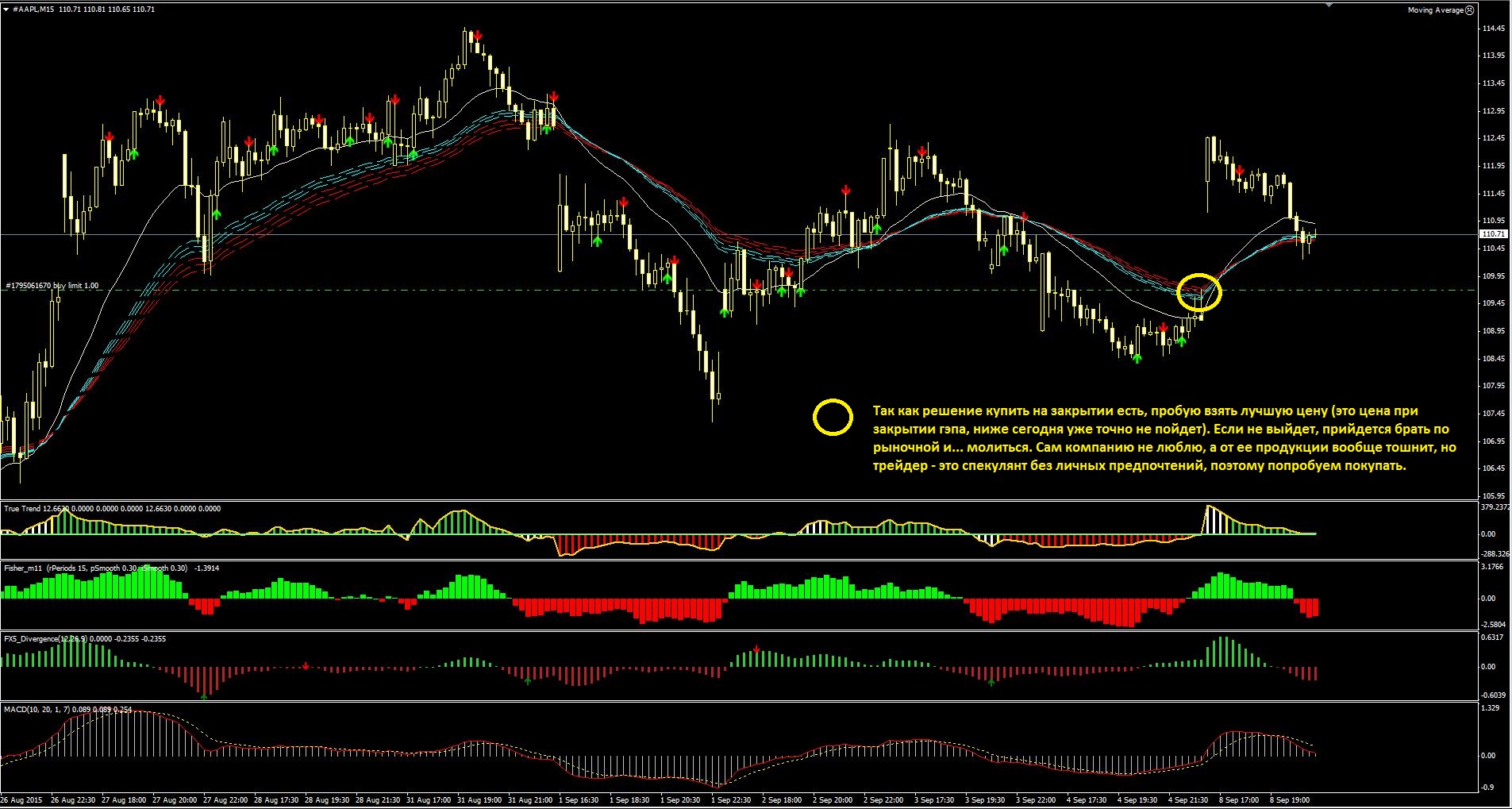Screen dimensions: 1512x809
Task: Click the -1.3914 Fisher current value
Action: point(207,568)
